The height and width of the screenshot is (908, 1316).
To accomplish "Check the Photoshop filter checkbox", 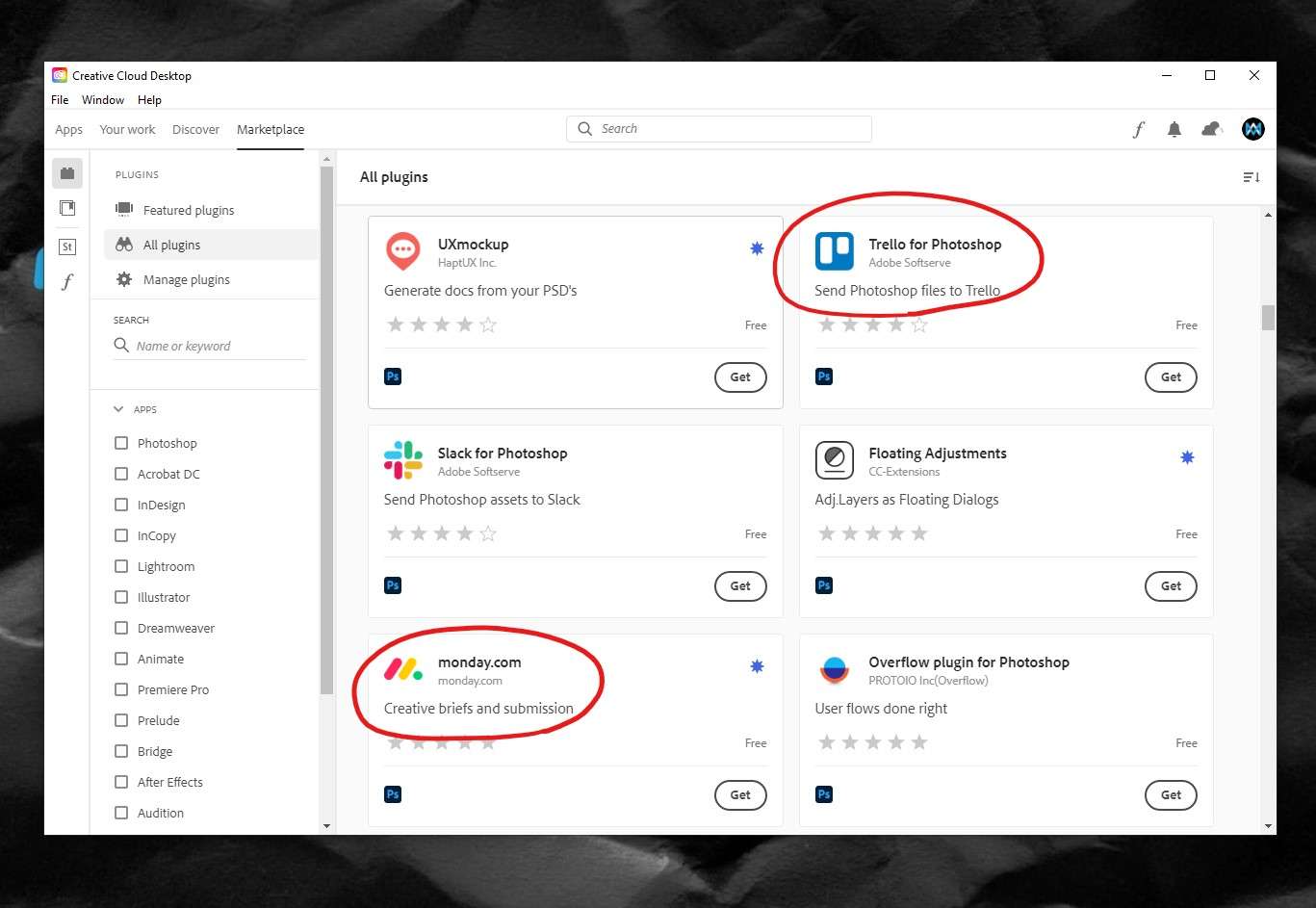I will 121,443.
